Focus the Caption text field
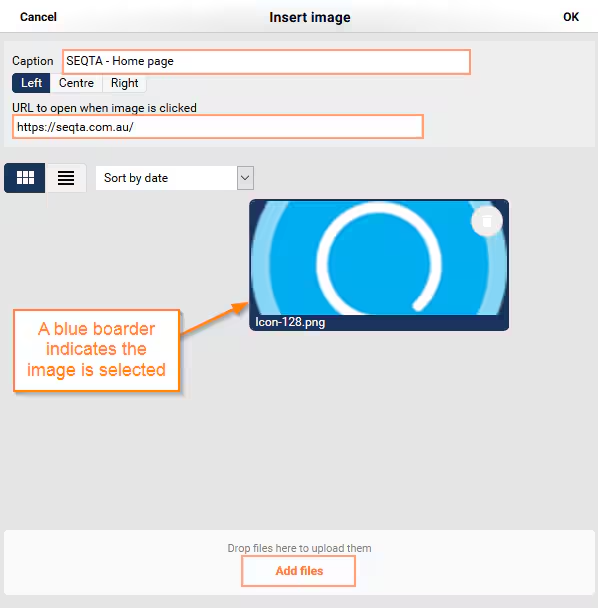The height and width of the screenshot is (608, 598). (266, 62)
